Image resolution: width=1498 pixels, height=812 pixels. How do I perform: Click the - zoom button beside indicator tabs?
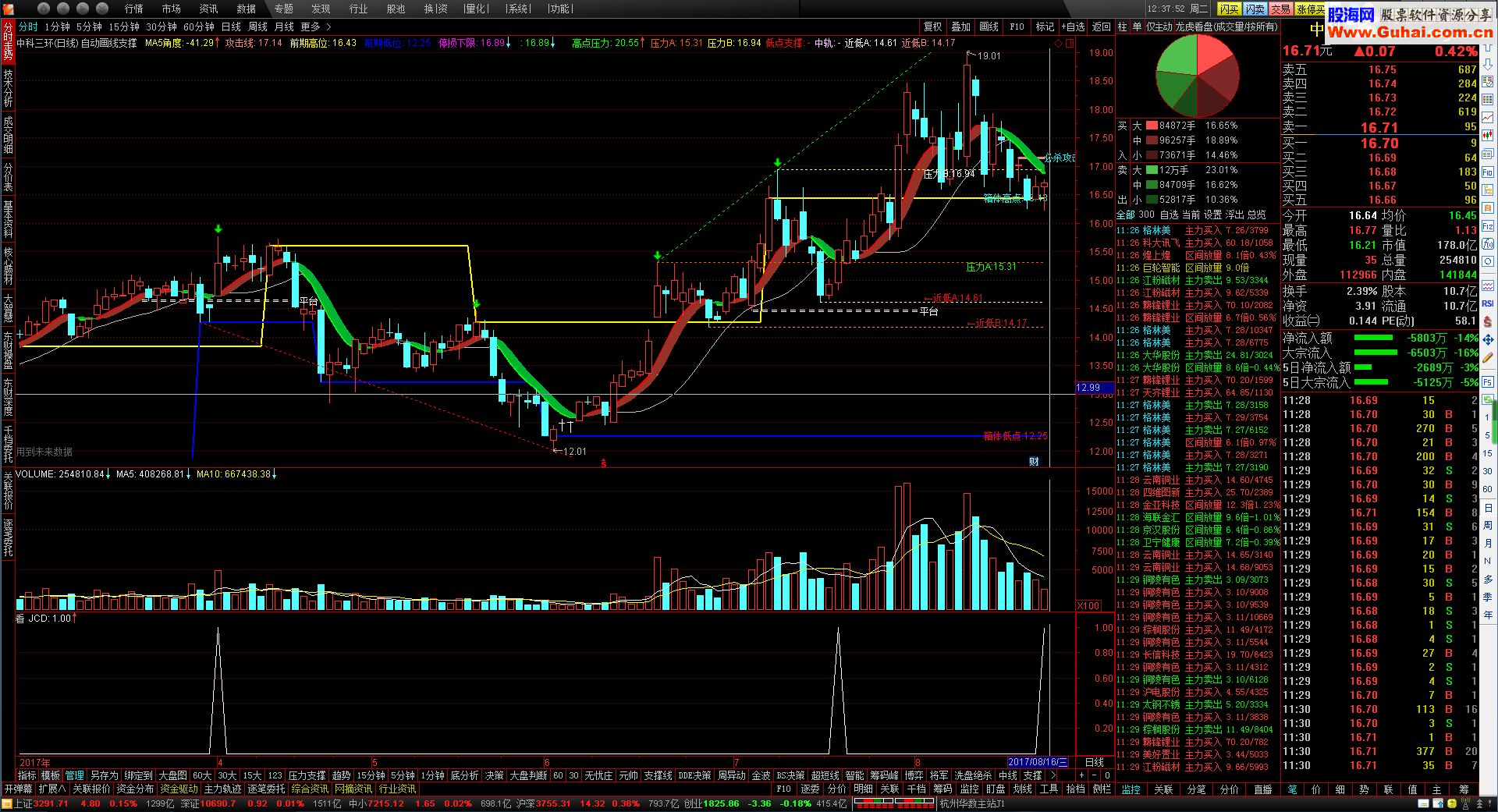coord(1094,775)
